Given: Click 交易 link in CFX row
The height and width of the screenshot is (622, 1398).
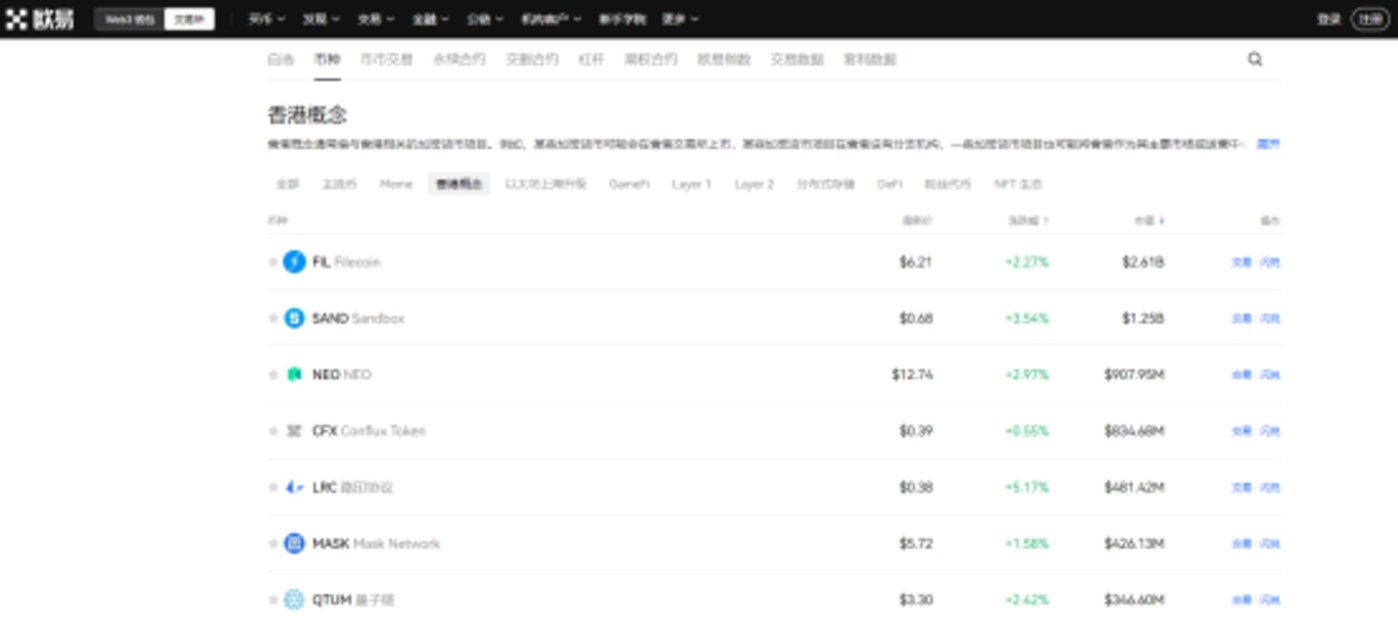Looking at the screenshot, I should (x=1241, y=431).
